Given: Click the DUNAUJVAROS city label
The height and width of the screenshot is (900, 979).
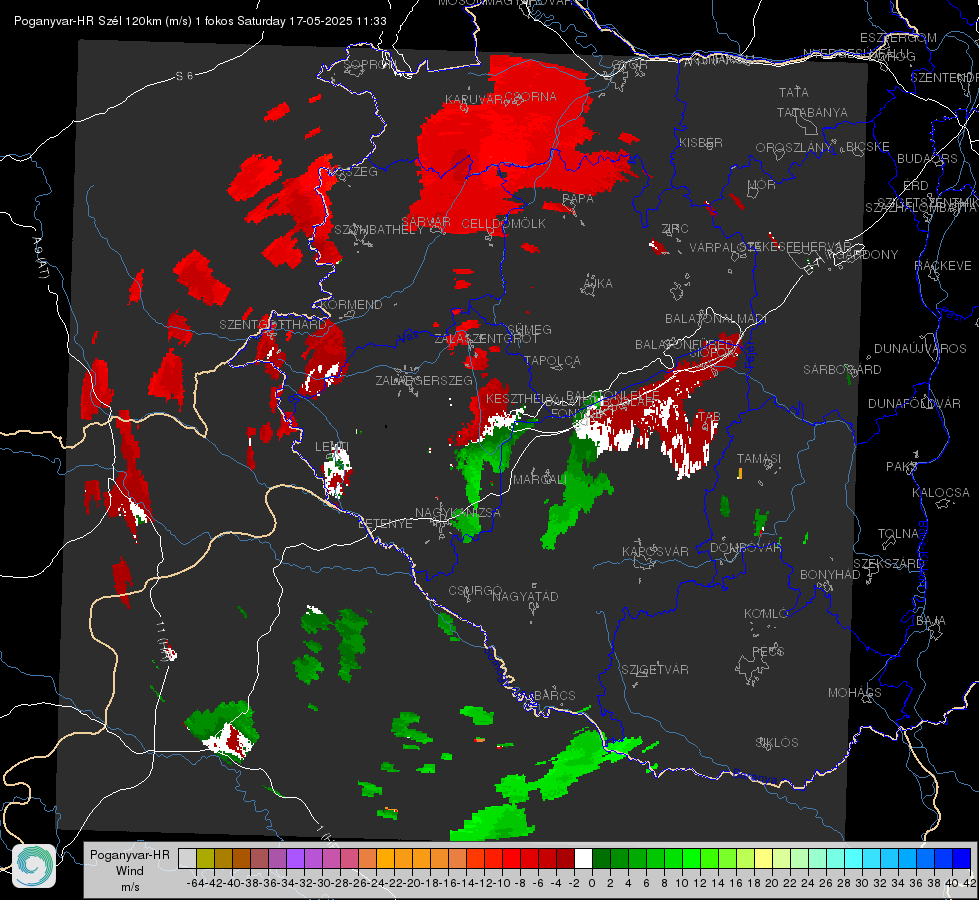Looking at the screenshot, I should [x=920, y=348].
